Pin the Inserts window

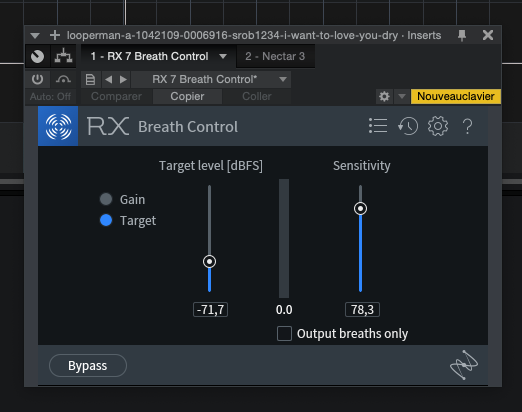coord(462,35)
